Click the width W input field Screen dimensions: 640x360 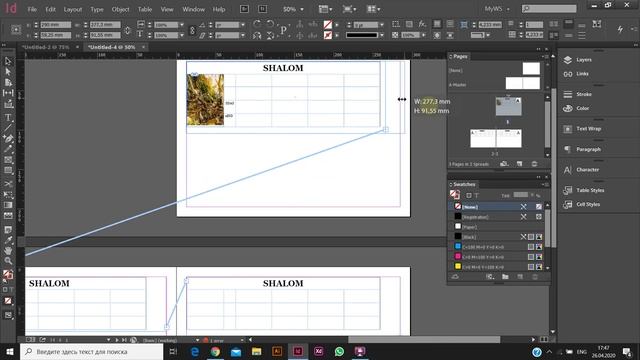click(x=105, y=25)
